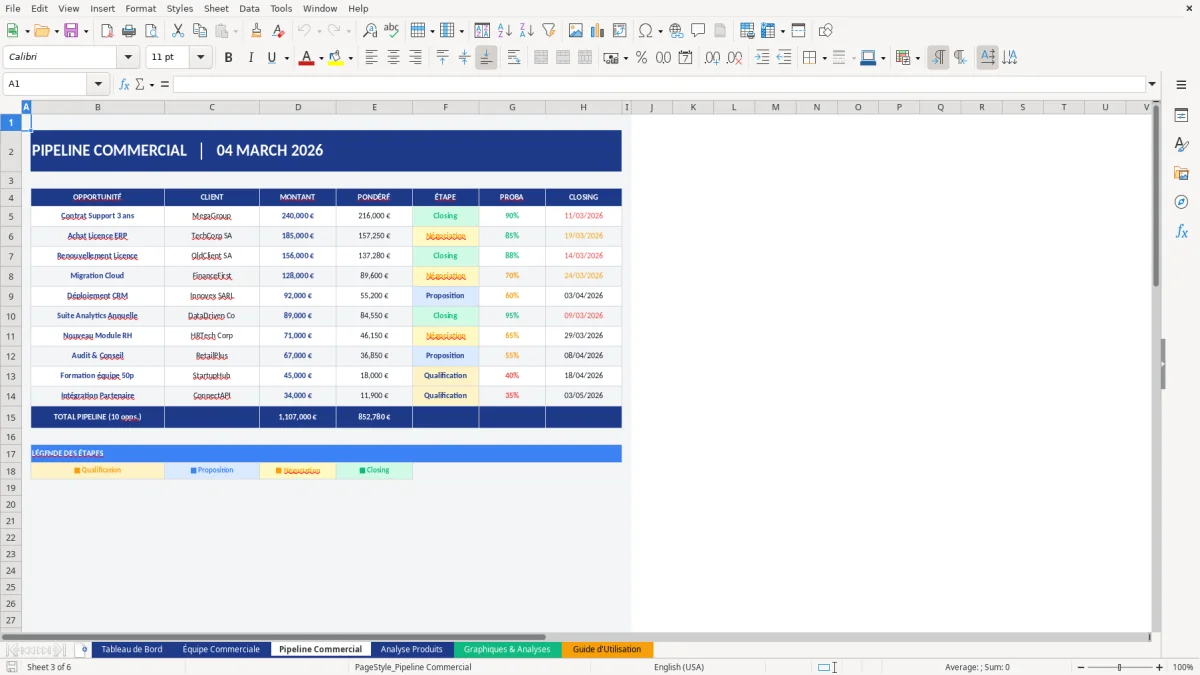Apply the red font color swatch
Image resolution: width=1200 pixels, height=675 pixels.
tap(306, 58)
